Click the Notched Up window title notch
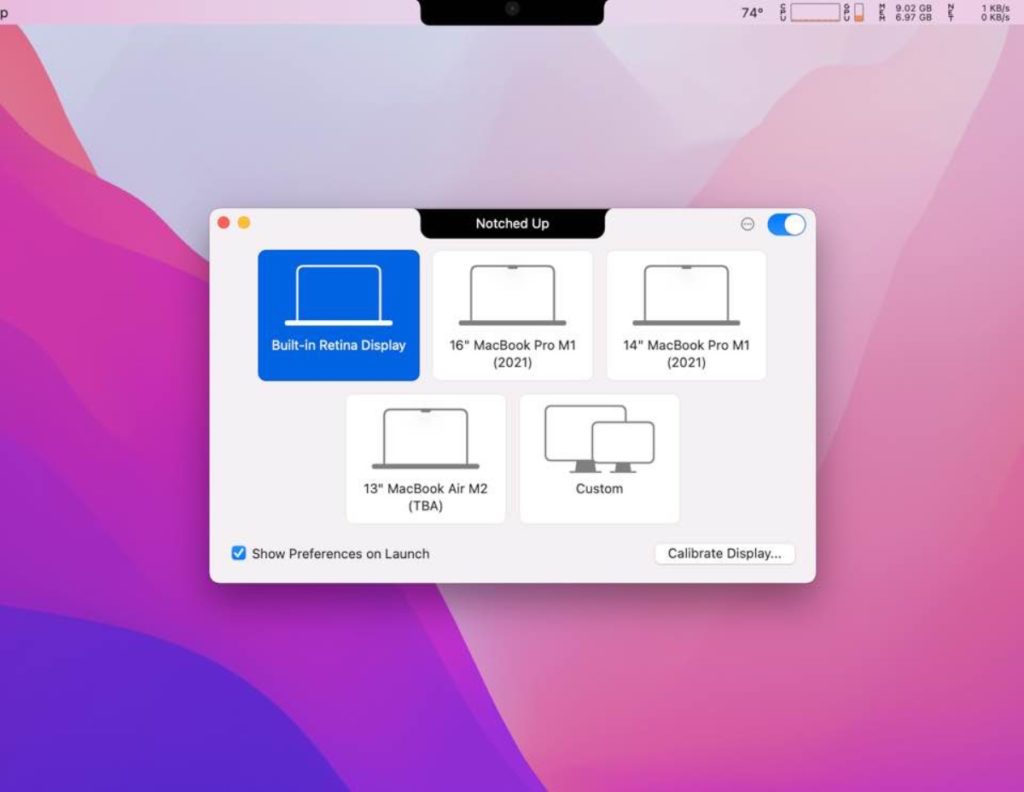This screenshot has width=1024, height=792. [512, 223]
